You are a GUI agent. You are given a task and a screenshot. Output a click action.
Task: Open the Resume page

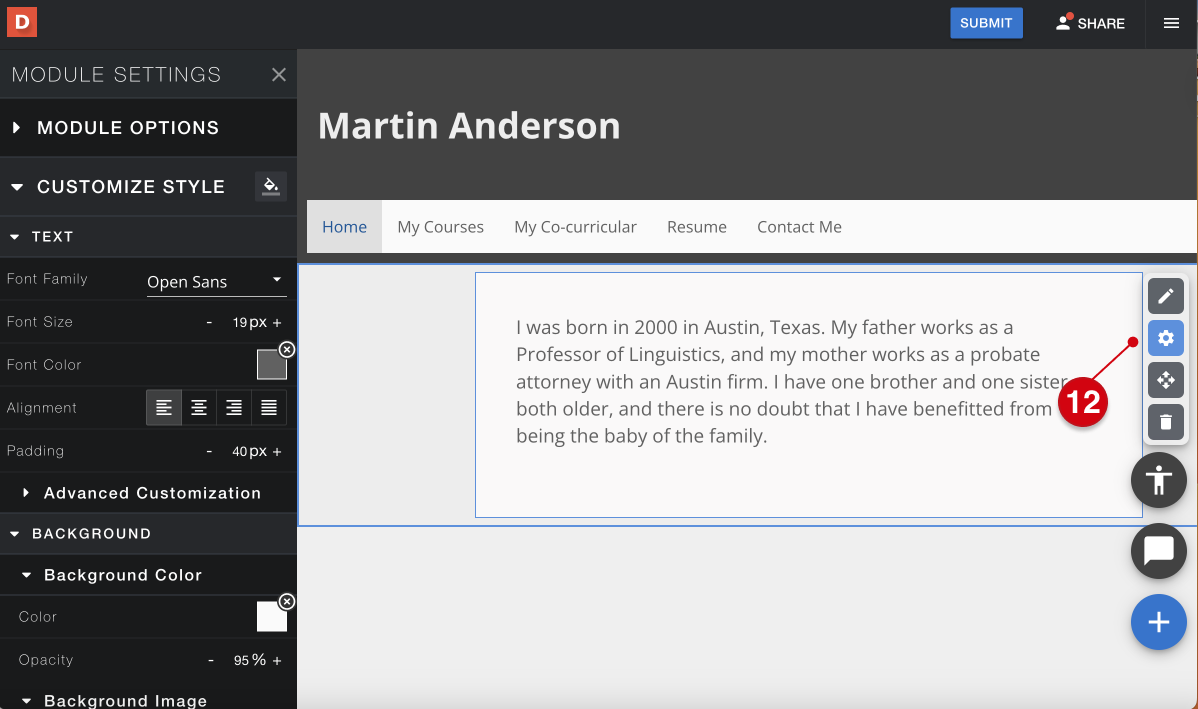697,227
